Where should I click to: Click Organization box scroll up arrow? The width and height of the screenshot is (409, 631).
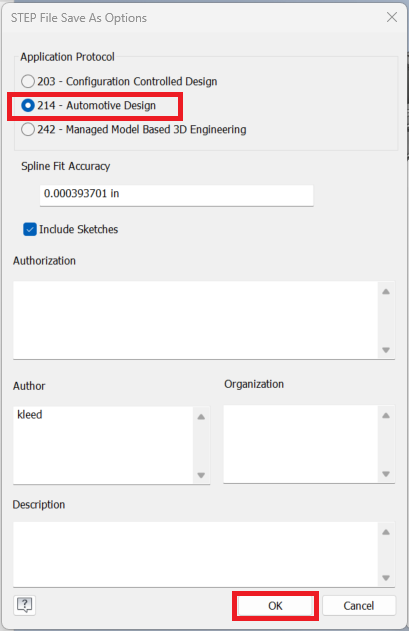point(386,415)
